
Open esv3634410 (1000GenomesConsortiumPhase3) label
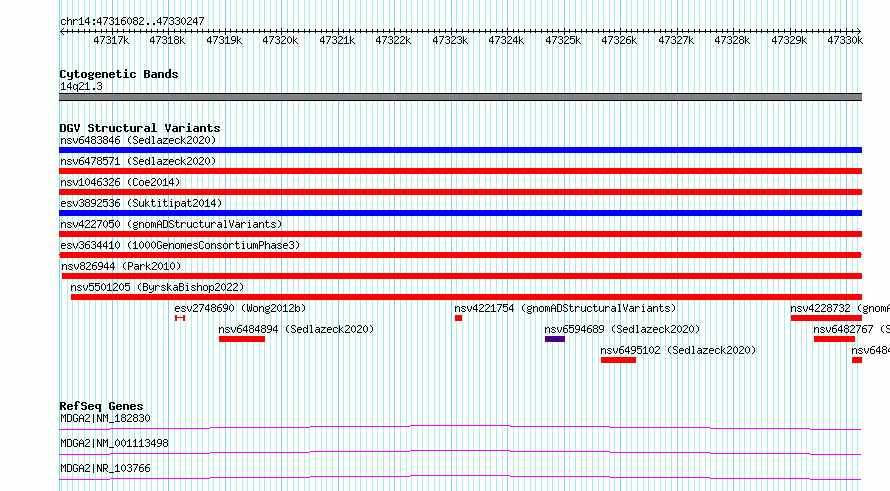tap(180, 245)
